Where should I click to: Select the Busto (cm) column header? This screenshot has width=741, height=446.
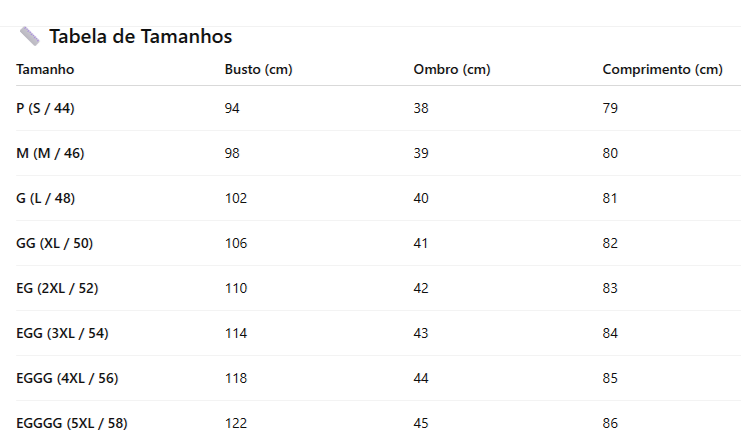[x=258, y=69]
